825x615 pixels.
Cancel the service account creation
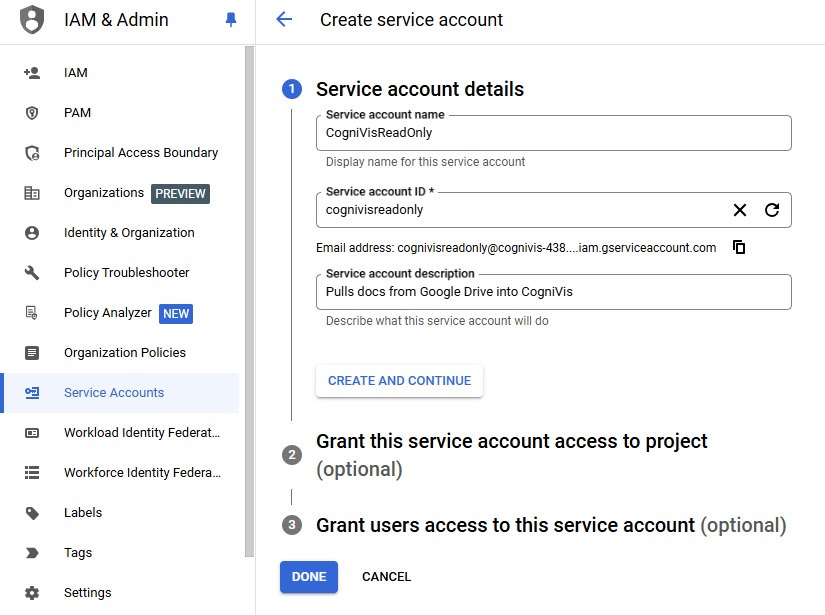386,577
